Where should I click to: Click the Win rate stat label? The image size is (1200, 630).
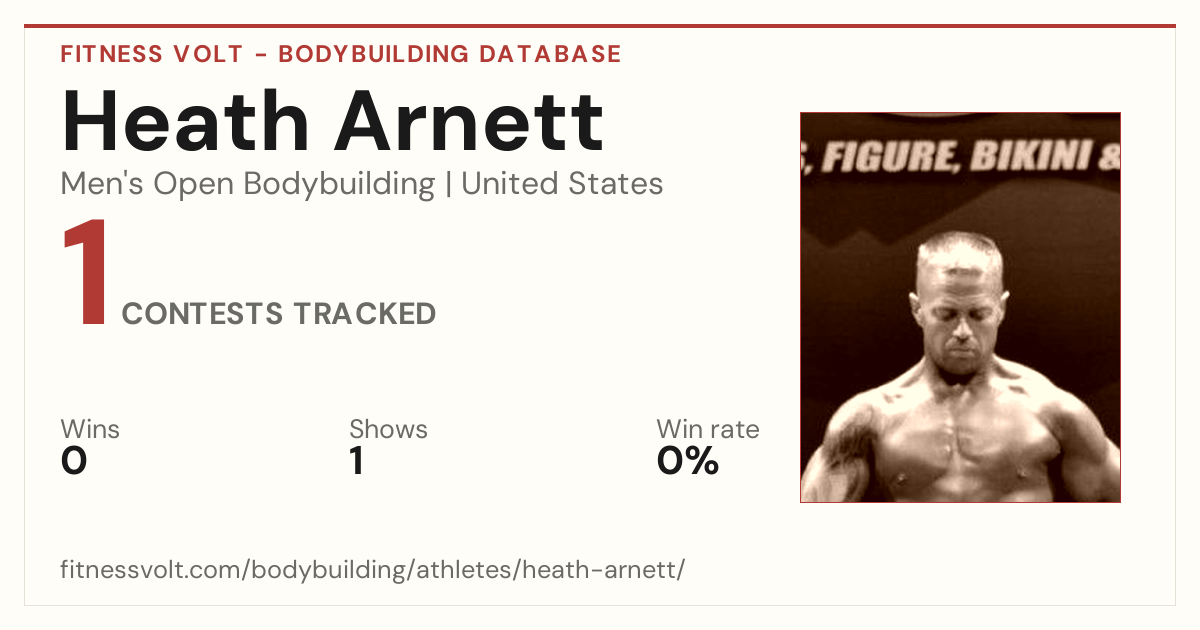[x=708, y=430]
